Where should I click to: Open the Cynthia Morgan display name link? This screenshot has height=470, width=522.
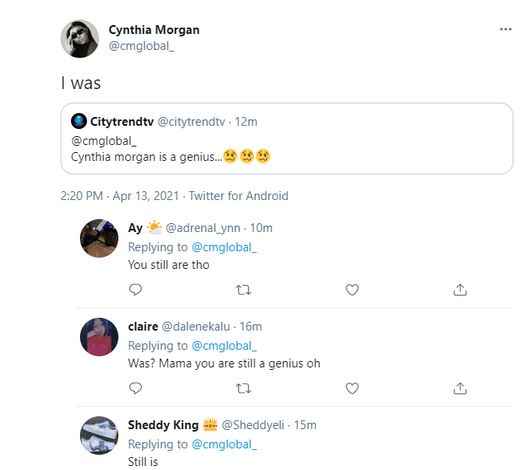[154, 30]
